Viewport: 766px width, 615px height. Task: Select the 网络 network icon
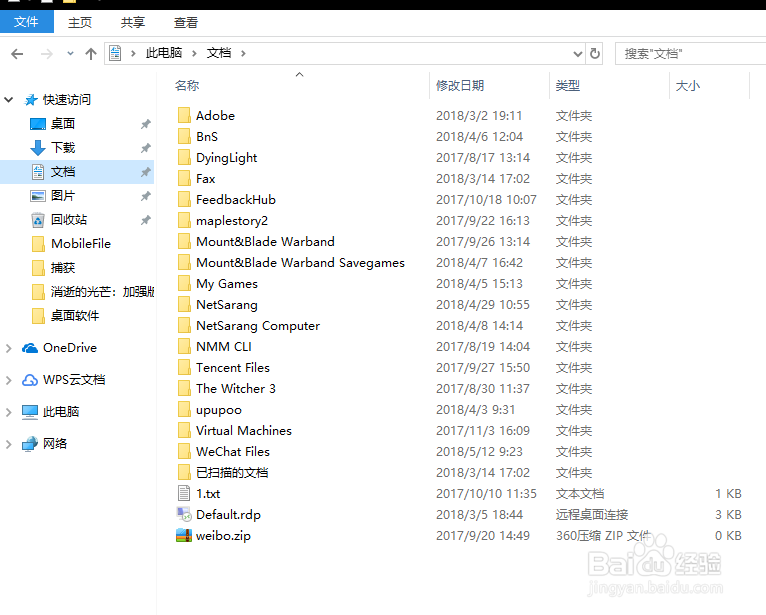point(30,444)
